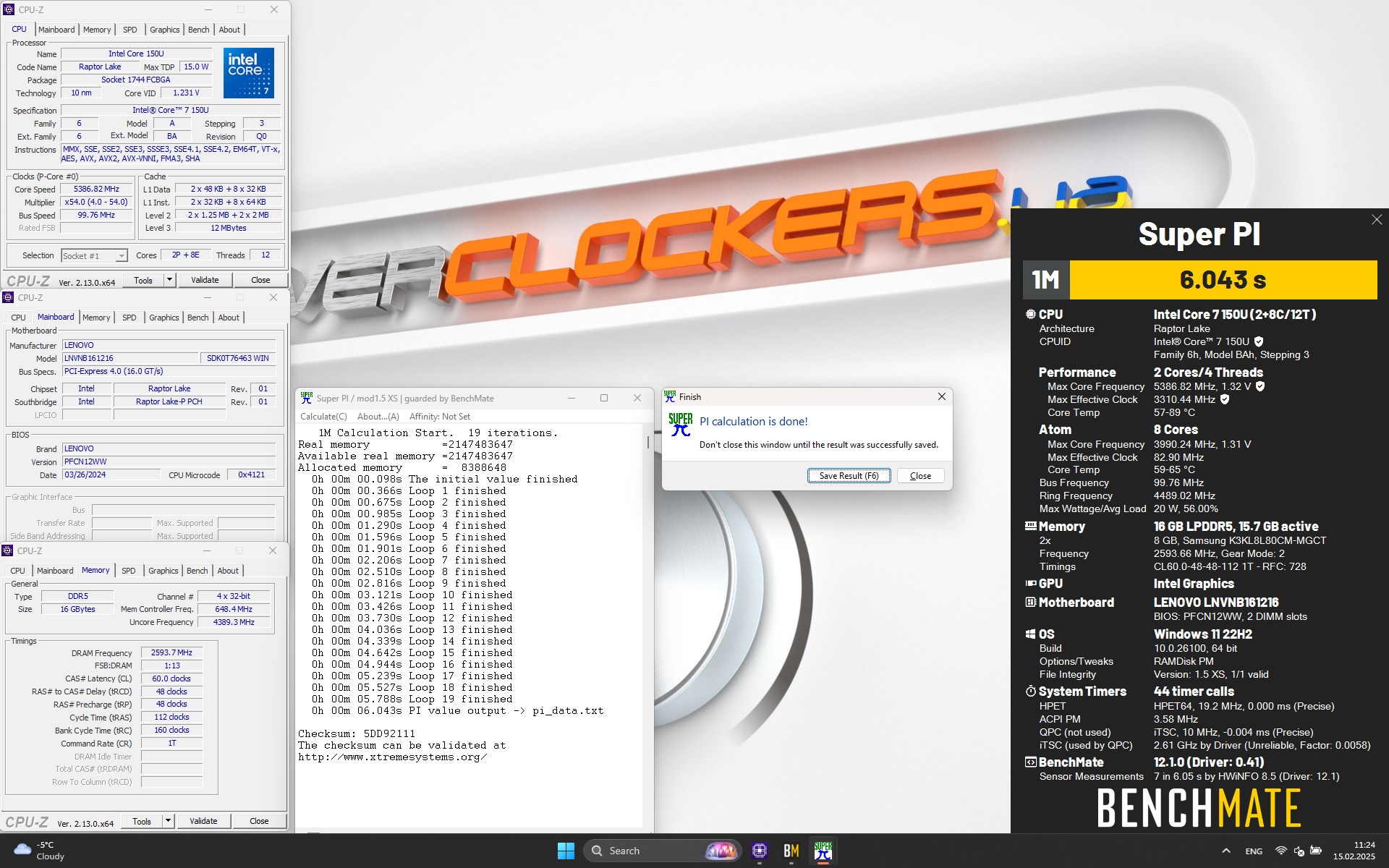The image size is (1389, 868).
Task: Expand Tools dropdown arrow in top CPU-Z
Action: point(169,280)
